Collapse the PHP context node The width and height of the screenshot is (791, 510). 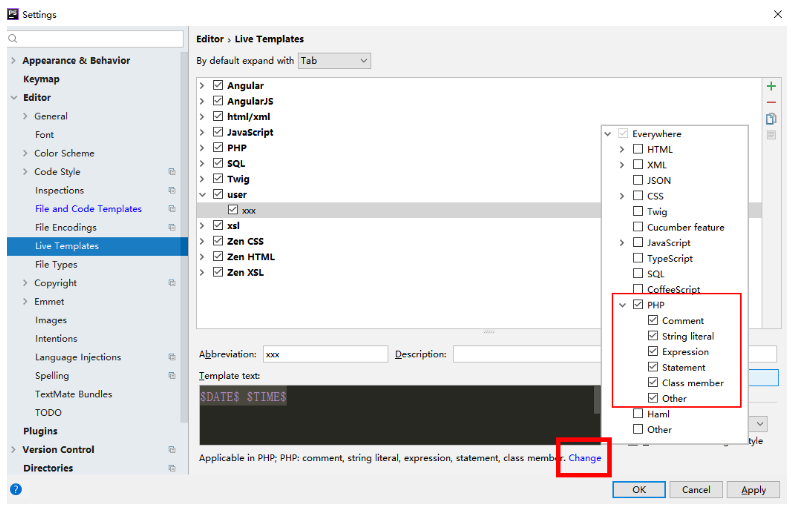(x=623, y=305)
